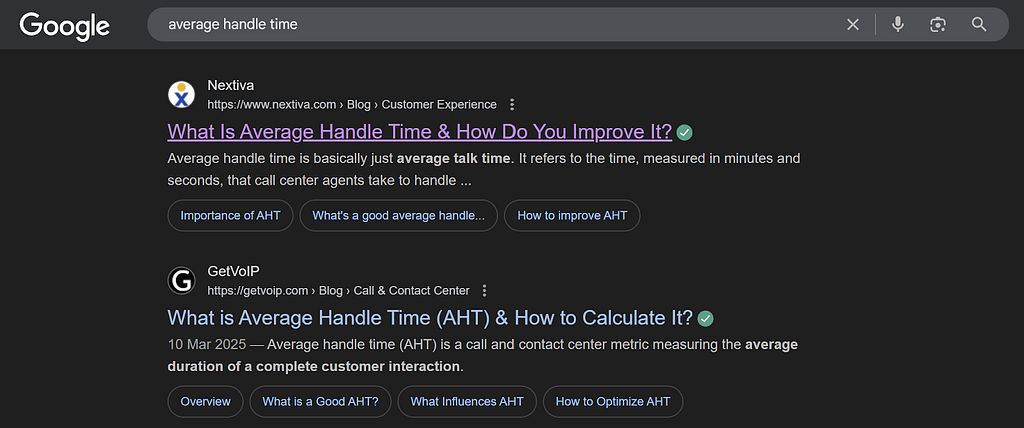Viewport: 1024px width, 428px height.
Task: Click green verified badge beside GetVoIP title
Action: 706,319
